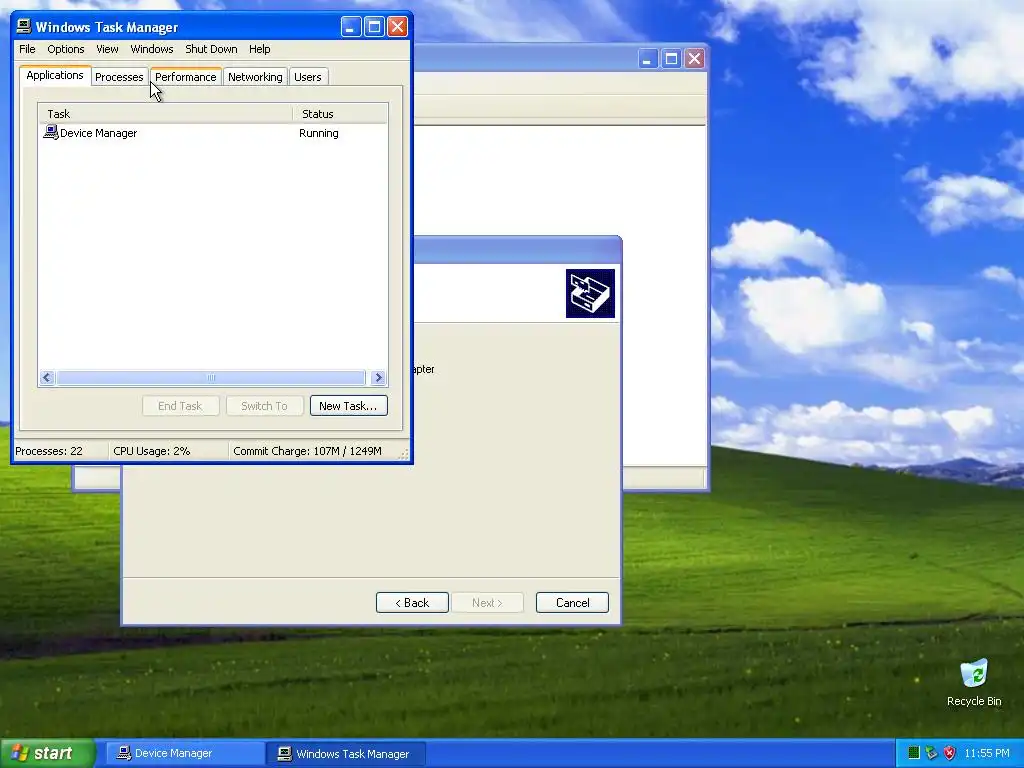Image resolution: width=1024 pixels, height=768 pixels.
Task: Click Commit Charge value in status bar
Action: coord(308,451)
